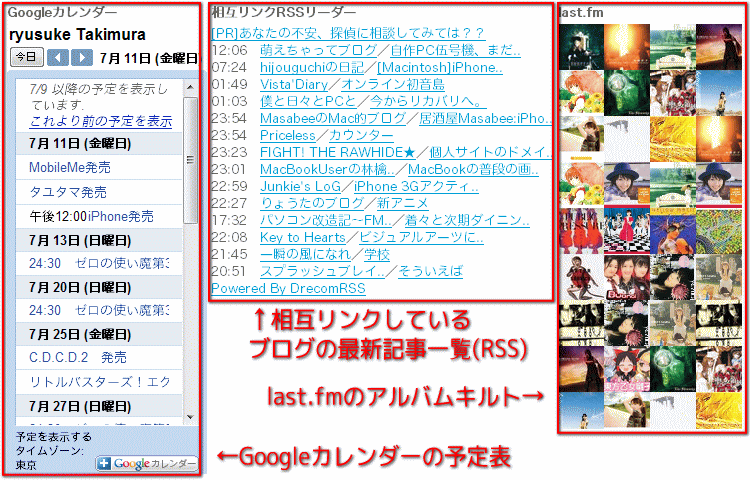Open 居酒屋Masabee:iPho.. article link
This screenshot has width=750, height=480.
485,118
